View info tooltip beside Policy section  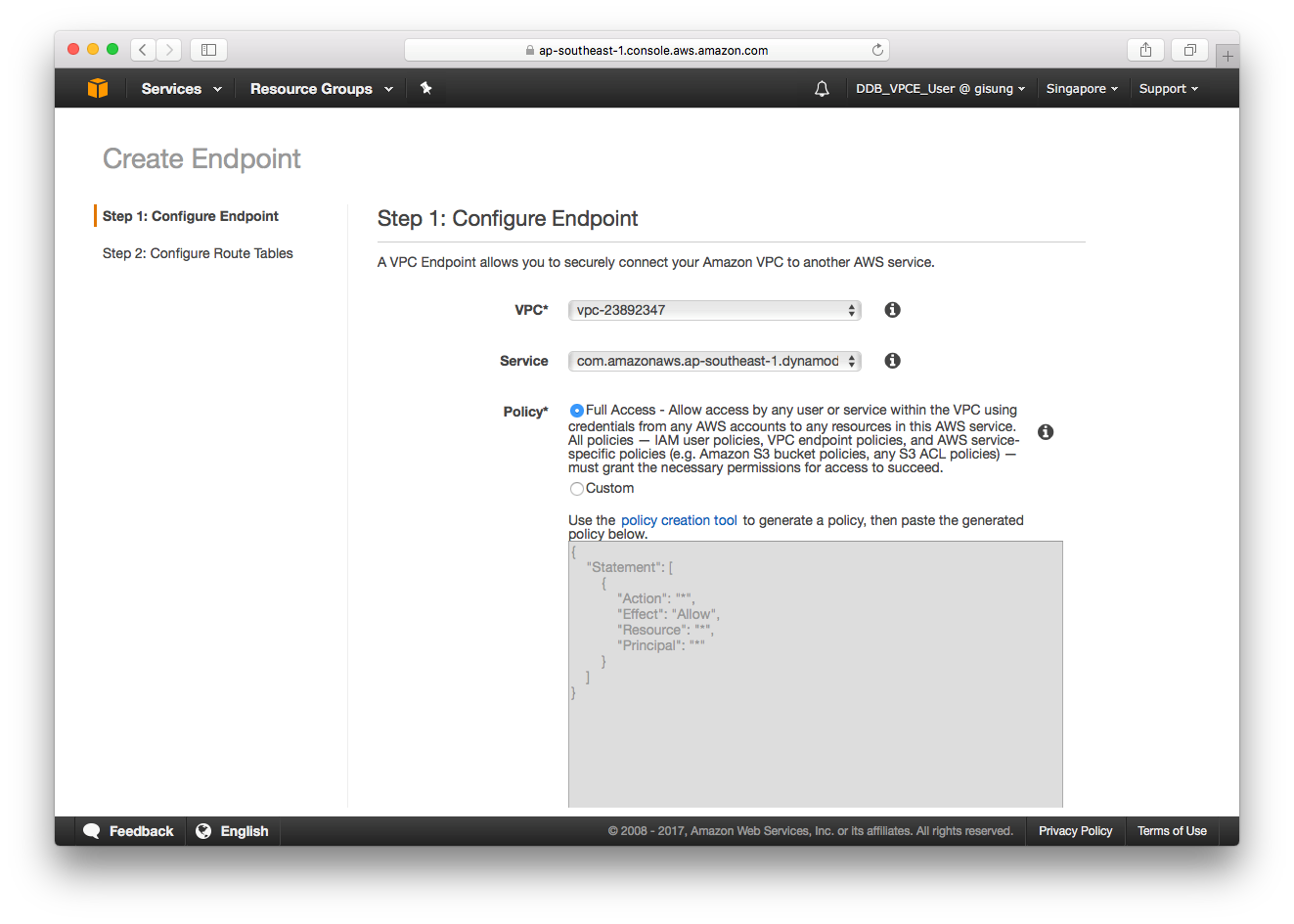pyautogui.click(x=1045, y=431)
